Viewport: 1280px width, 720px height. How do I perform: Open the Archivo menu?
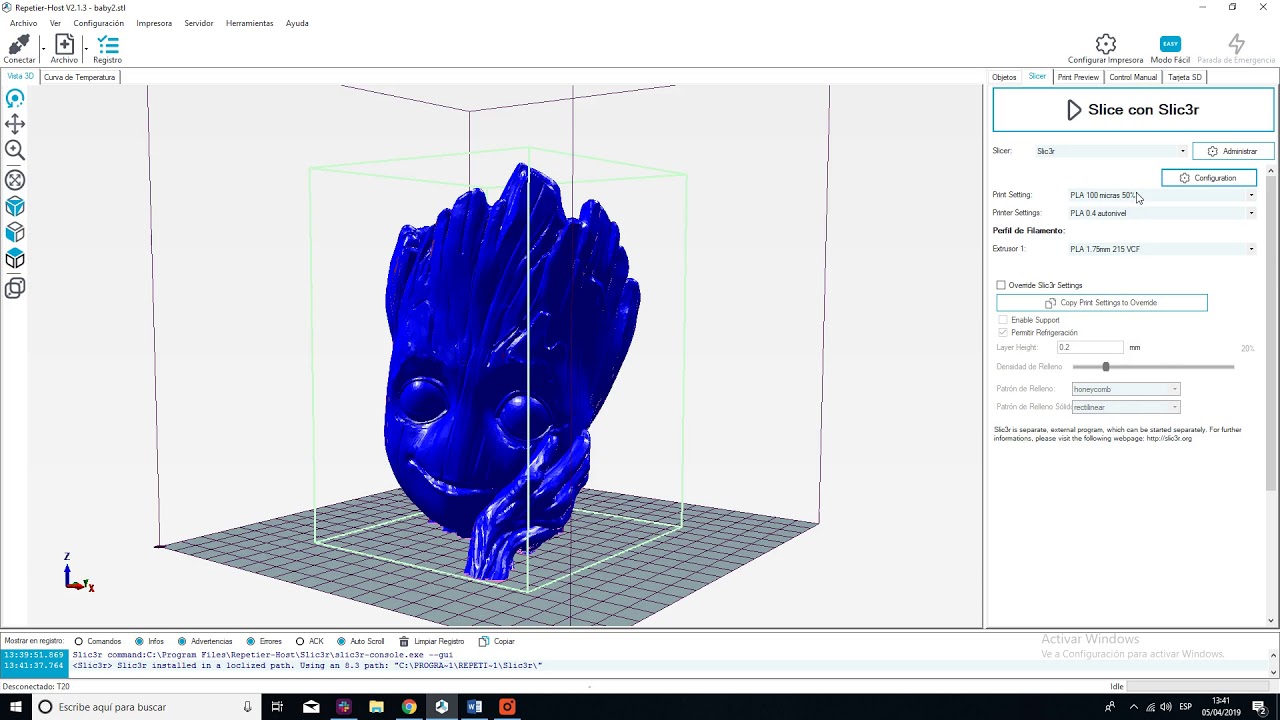coord(23,23)
